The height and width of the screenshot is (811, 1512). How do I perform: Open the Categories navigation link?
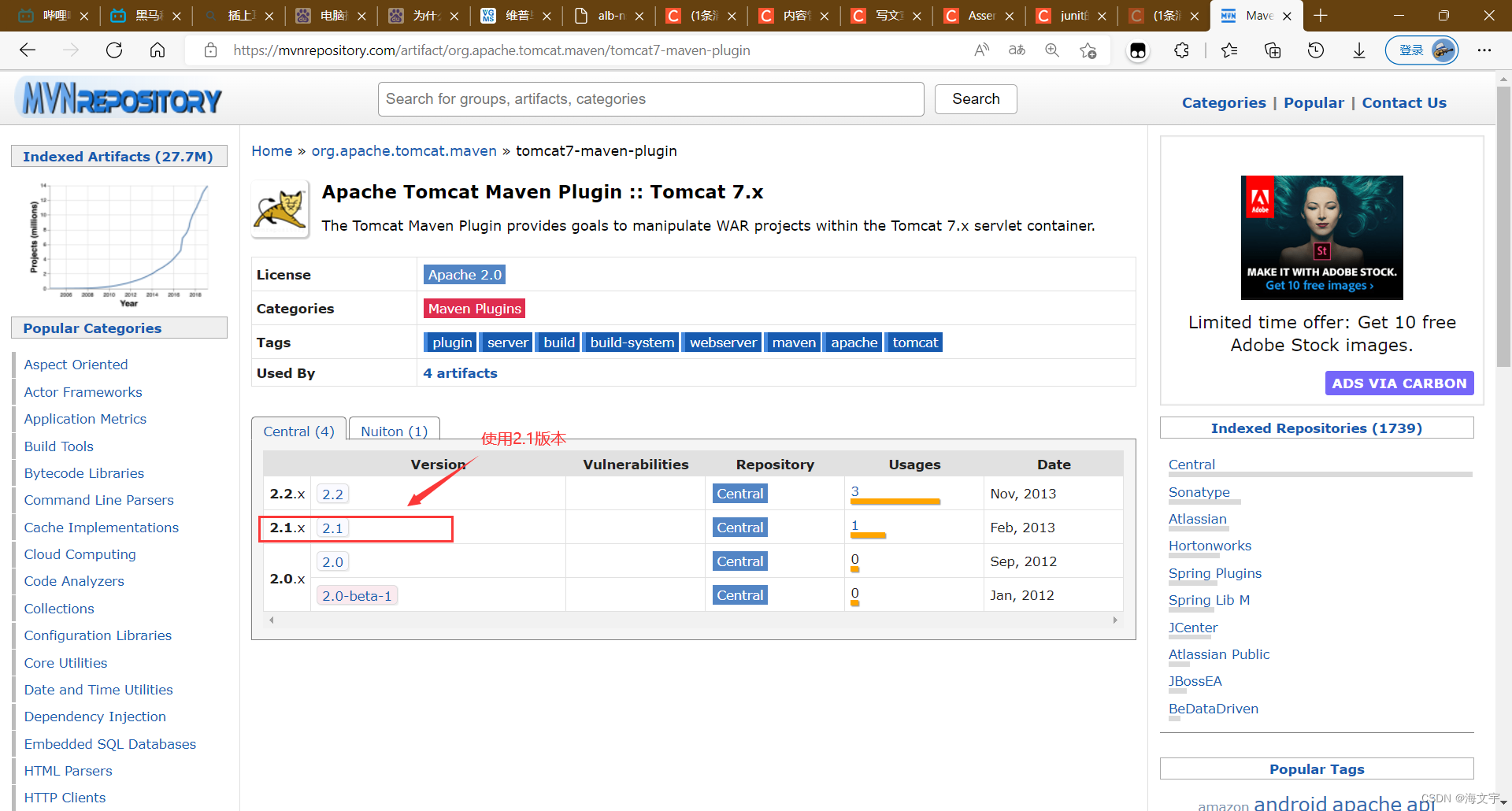[x=1224, y=102]
